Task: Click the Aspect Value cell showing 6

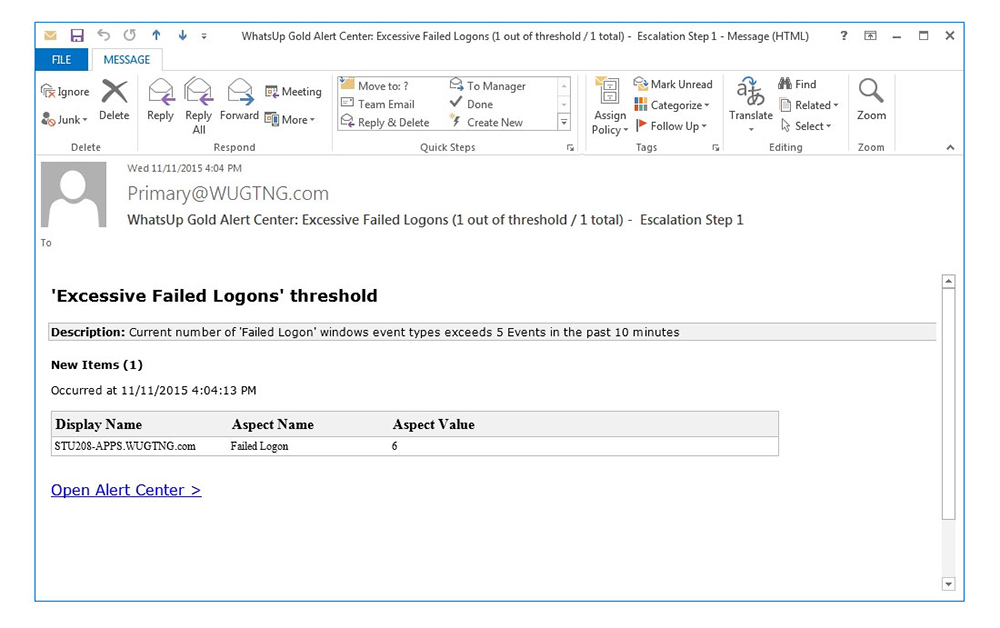Action: (x=395, y=446)
